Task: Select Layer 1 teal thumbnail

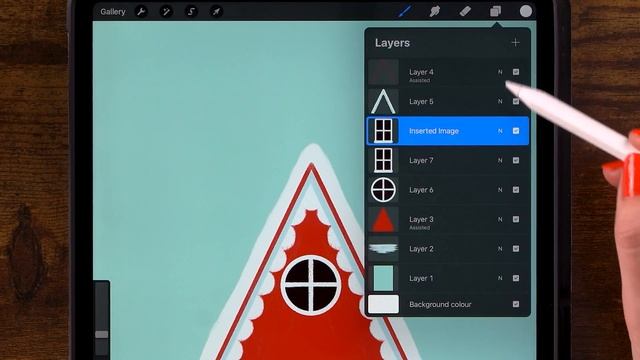Action: tap(383, 278)
